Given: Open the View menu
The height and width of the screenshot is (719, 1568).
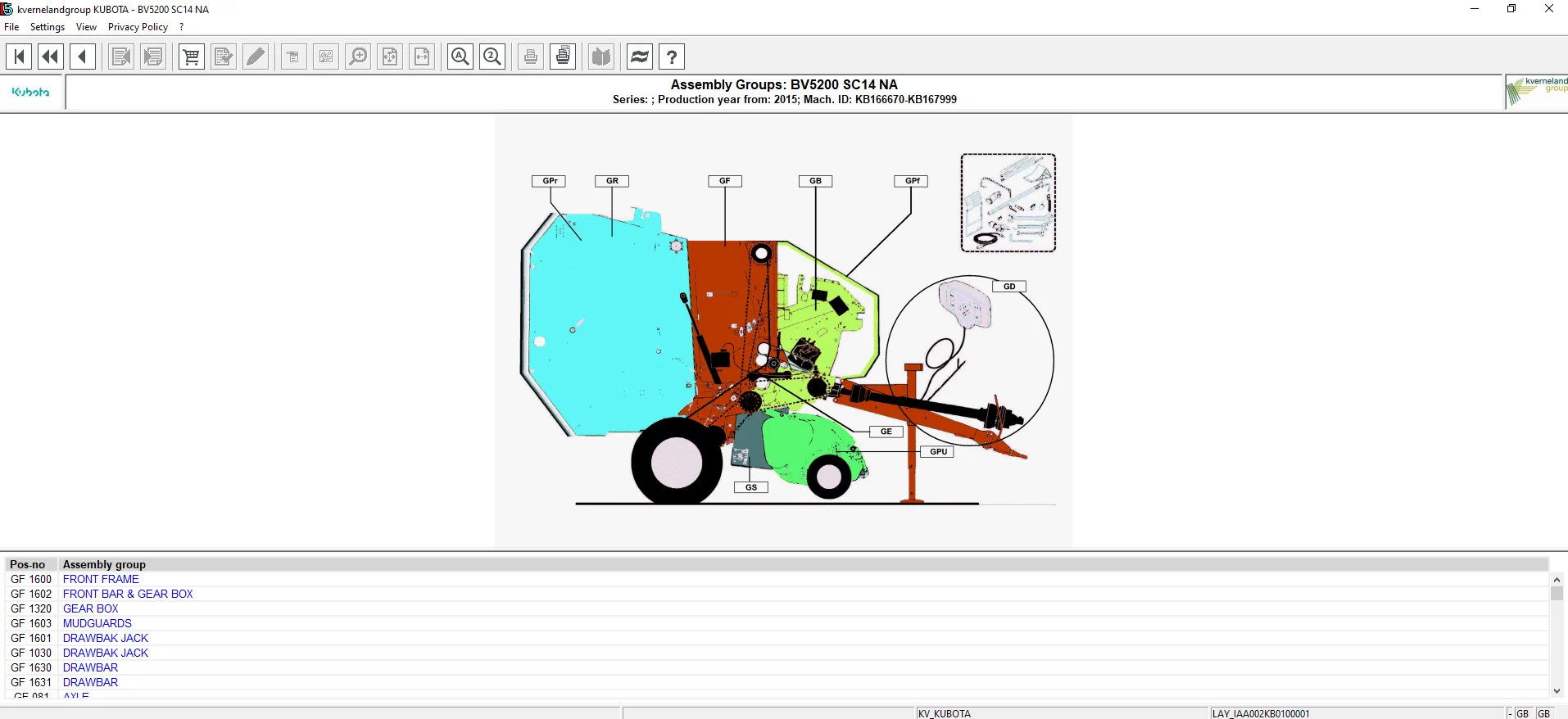Looking at the screenshot, I should (x=86, y=27).
